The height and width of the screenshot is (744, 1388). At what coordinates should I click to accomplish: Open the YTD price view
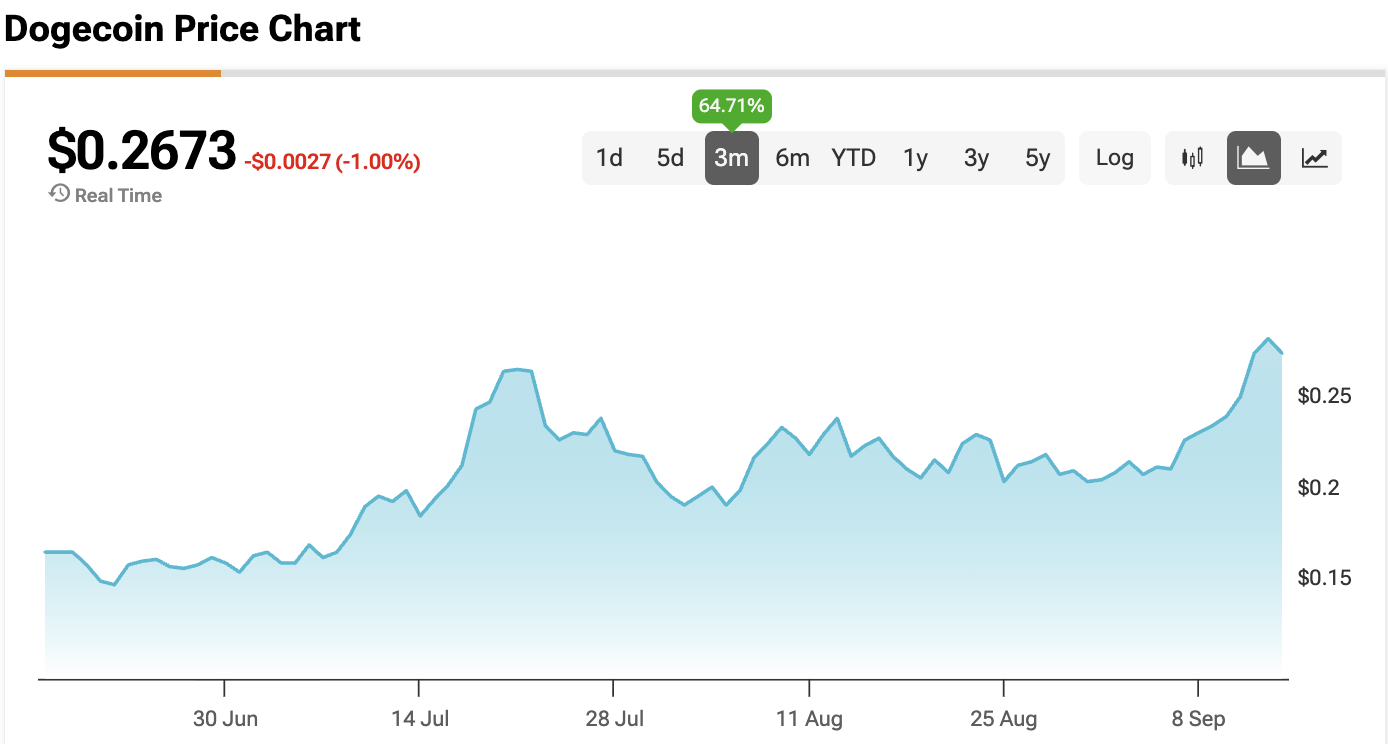click(853, 157)
